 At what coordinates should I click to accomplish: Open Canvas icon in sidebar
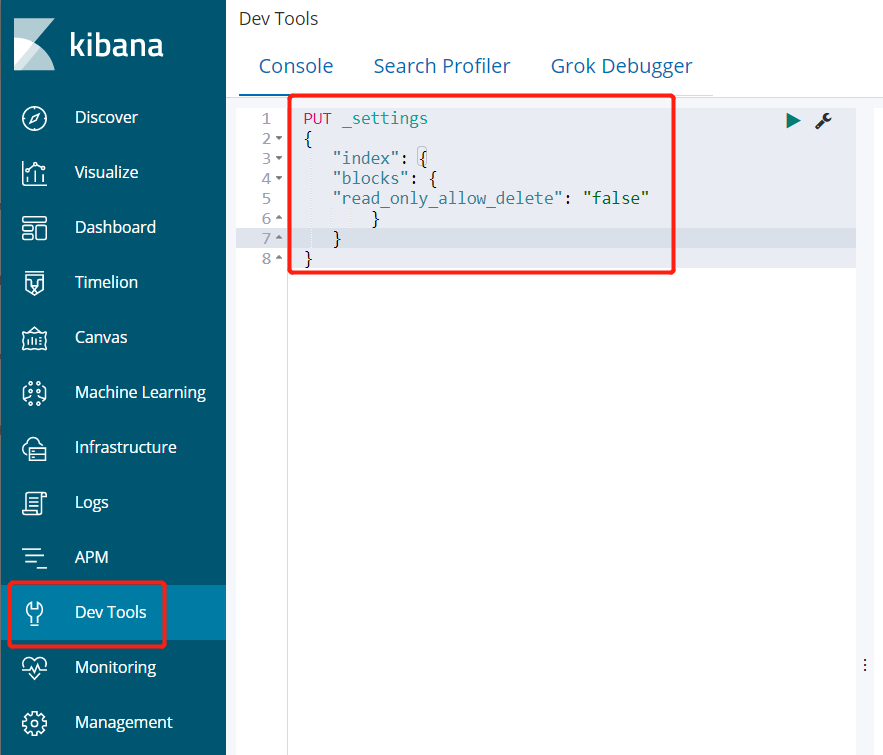[34, 338]
